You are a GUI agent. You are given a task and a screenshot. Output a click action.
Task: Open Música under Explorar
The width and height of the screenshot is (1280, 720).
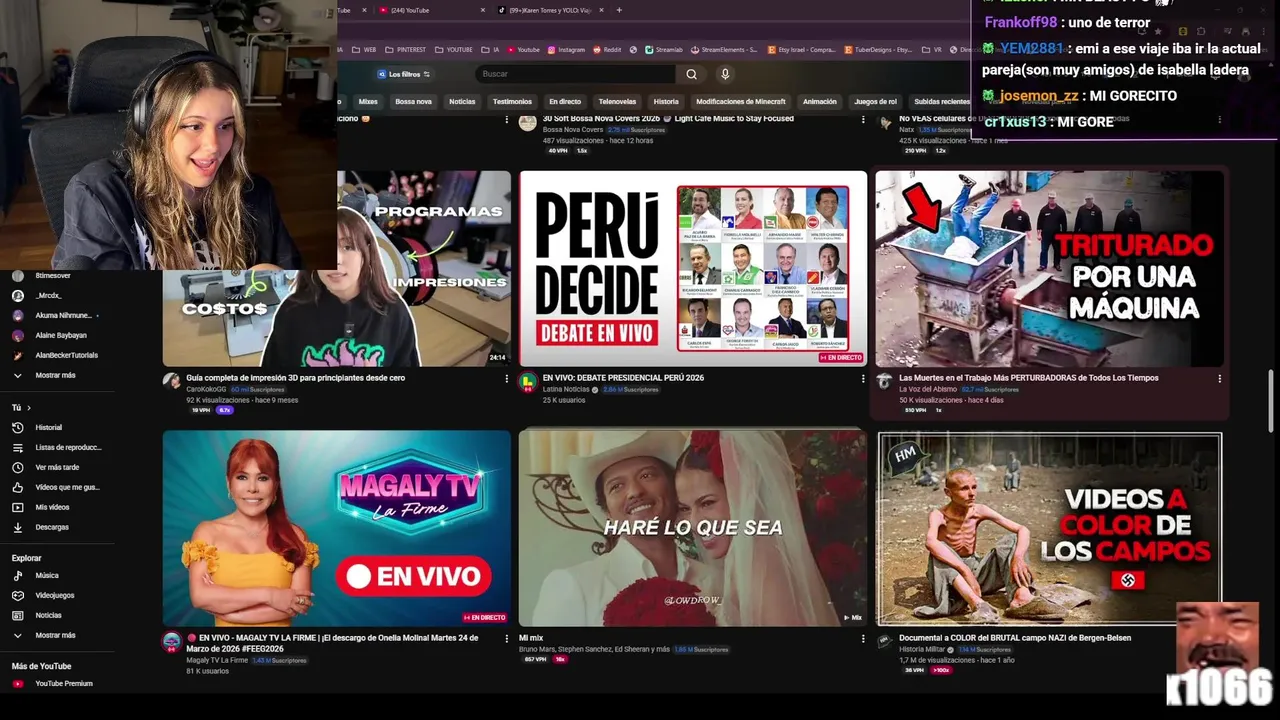tap(36, 575)
